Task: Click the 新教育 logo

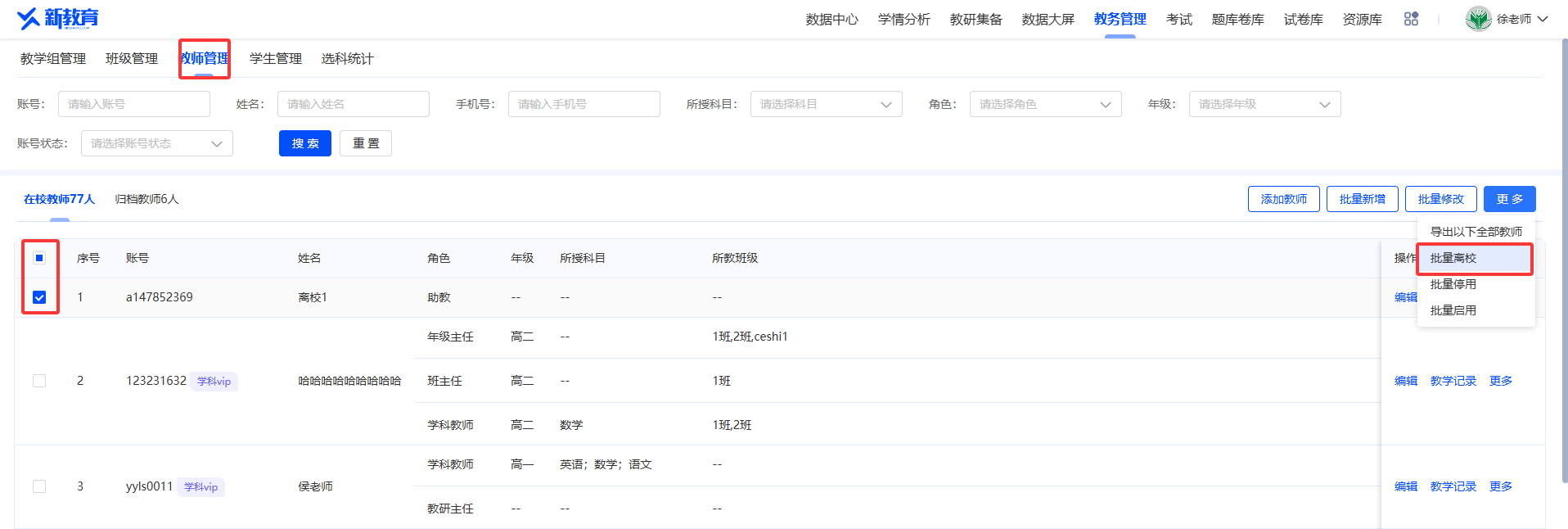Action: click(58, 18)
